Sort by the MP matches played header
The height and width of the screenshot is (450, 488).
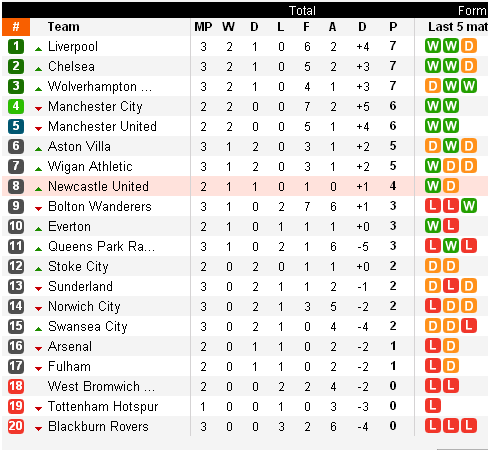[203, 27]
